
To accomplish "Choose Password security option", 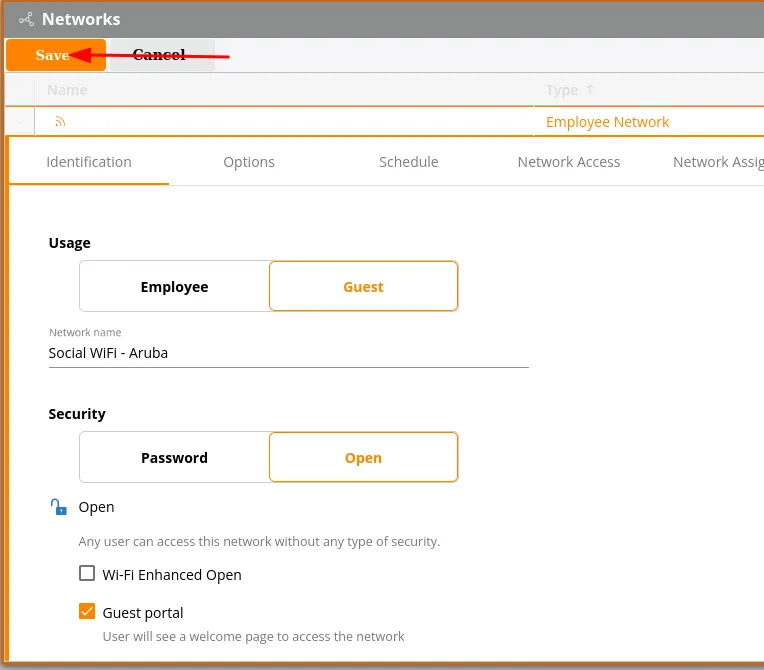I will pyautogui.click(x=174, y=458).
